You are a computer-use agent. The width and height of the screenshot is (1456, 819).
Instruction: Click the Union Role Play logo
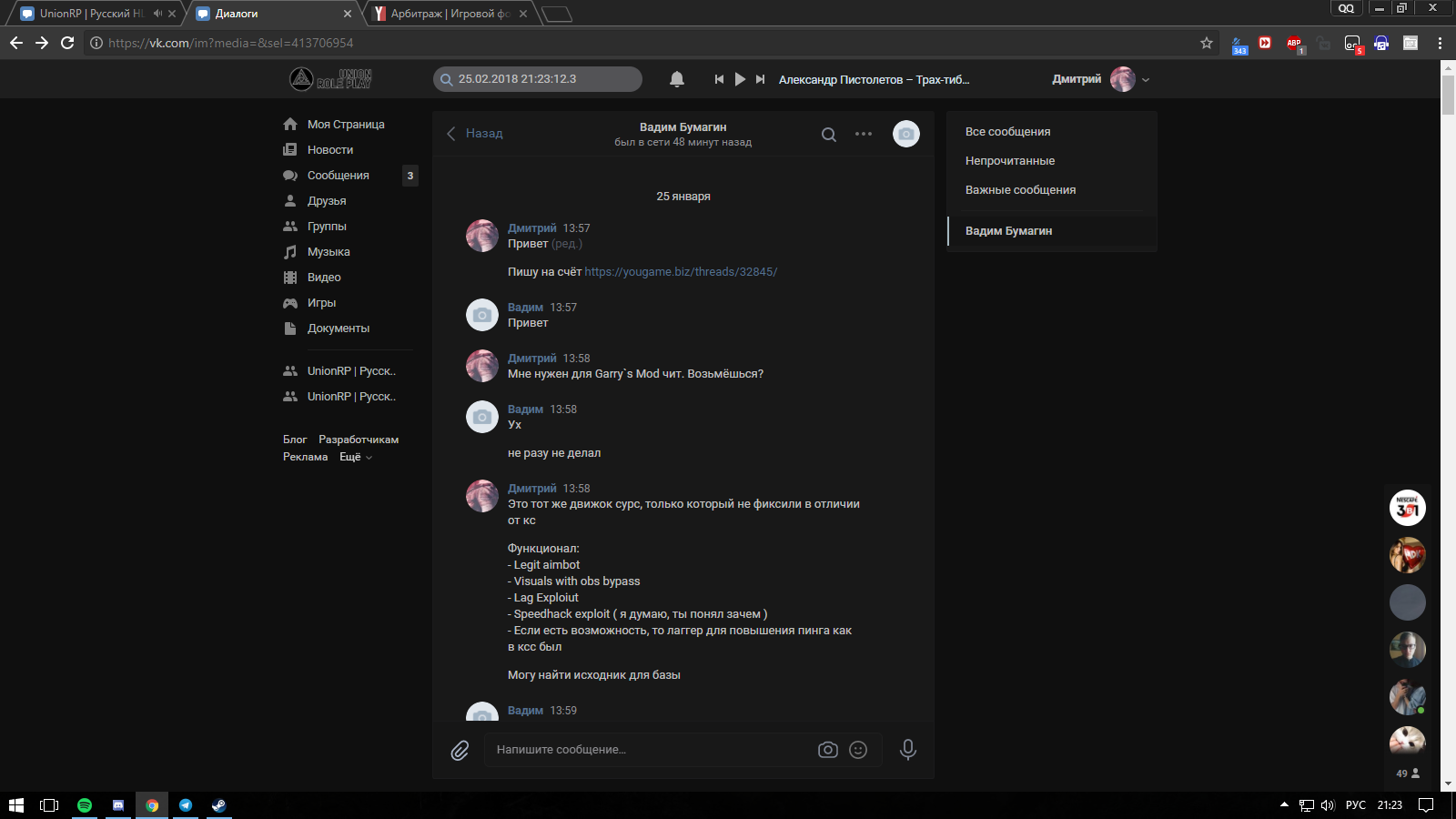(330, 79)
